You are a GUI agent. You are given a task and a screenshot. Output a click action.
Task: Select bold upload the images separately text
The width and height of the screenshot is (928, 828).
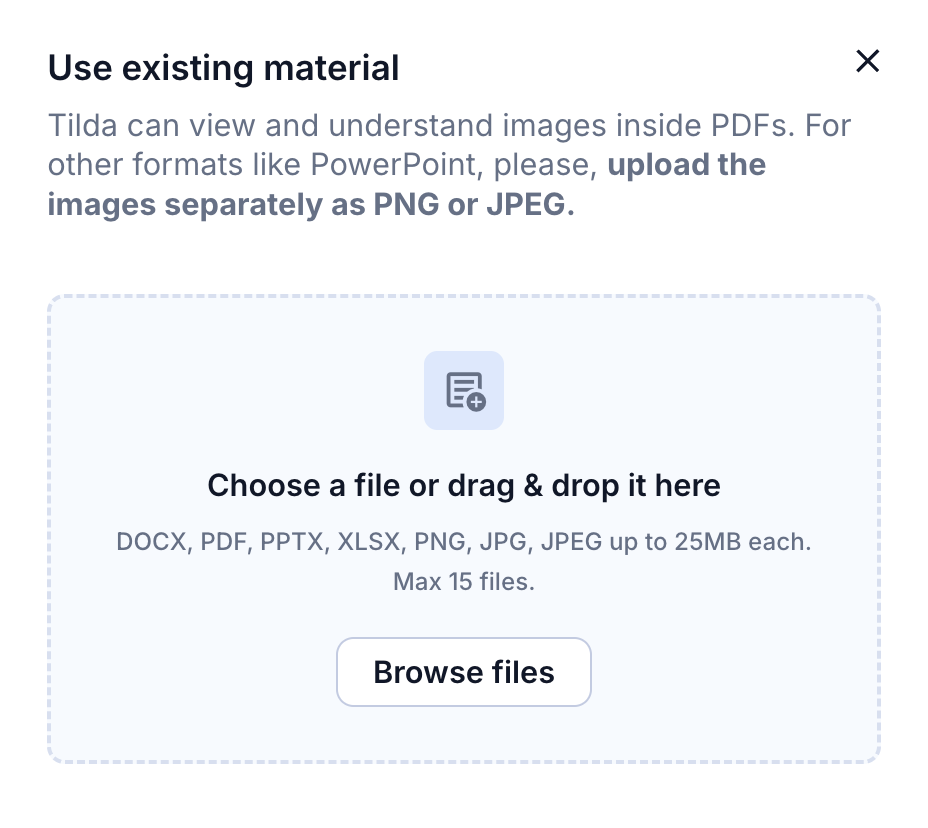[407, 185]
